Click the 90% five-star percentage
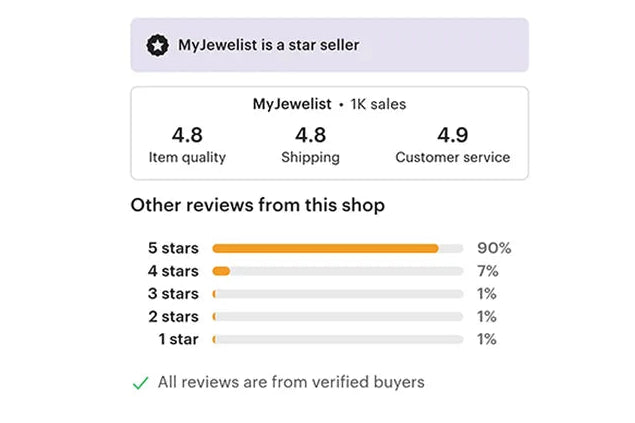 point(494,248)
